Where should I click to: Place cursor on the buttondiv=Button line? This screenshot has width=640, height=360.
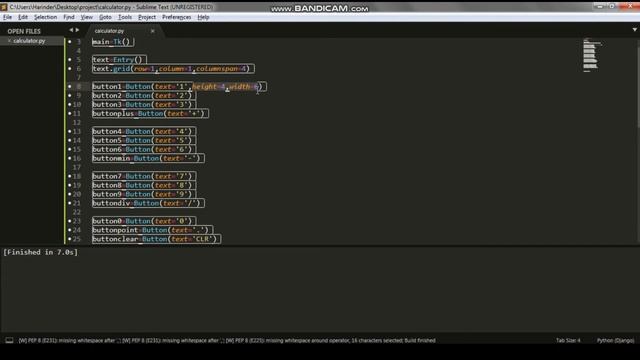(x=148, y=203)
